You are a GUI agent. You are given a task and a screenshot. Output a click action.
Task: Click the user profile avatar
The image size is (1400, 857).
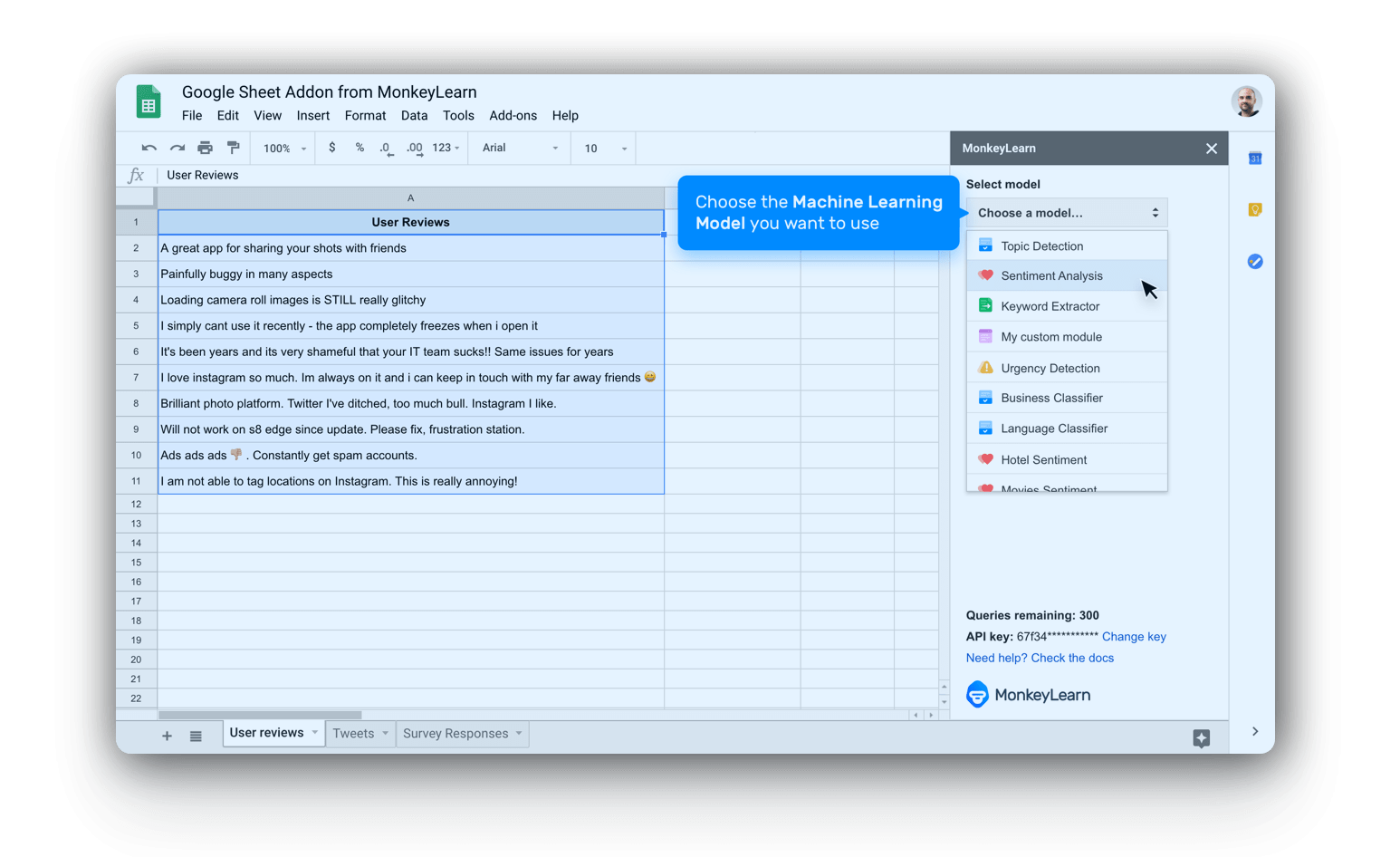(x=1247, y=101)
